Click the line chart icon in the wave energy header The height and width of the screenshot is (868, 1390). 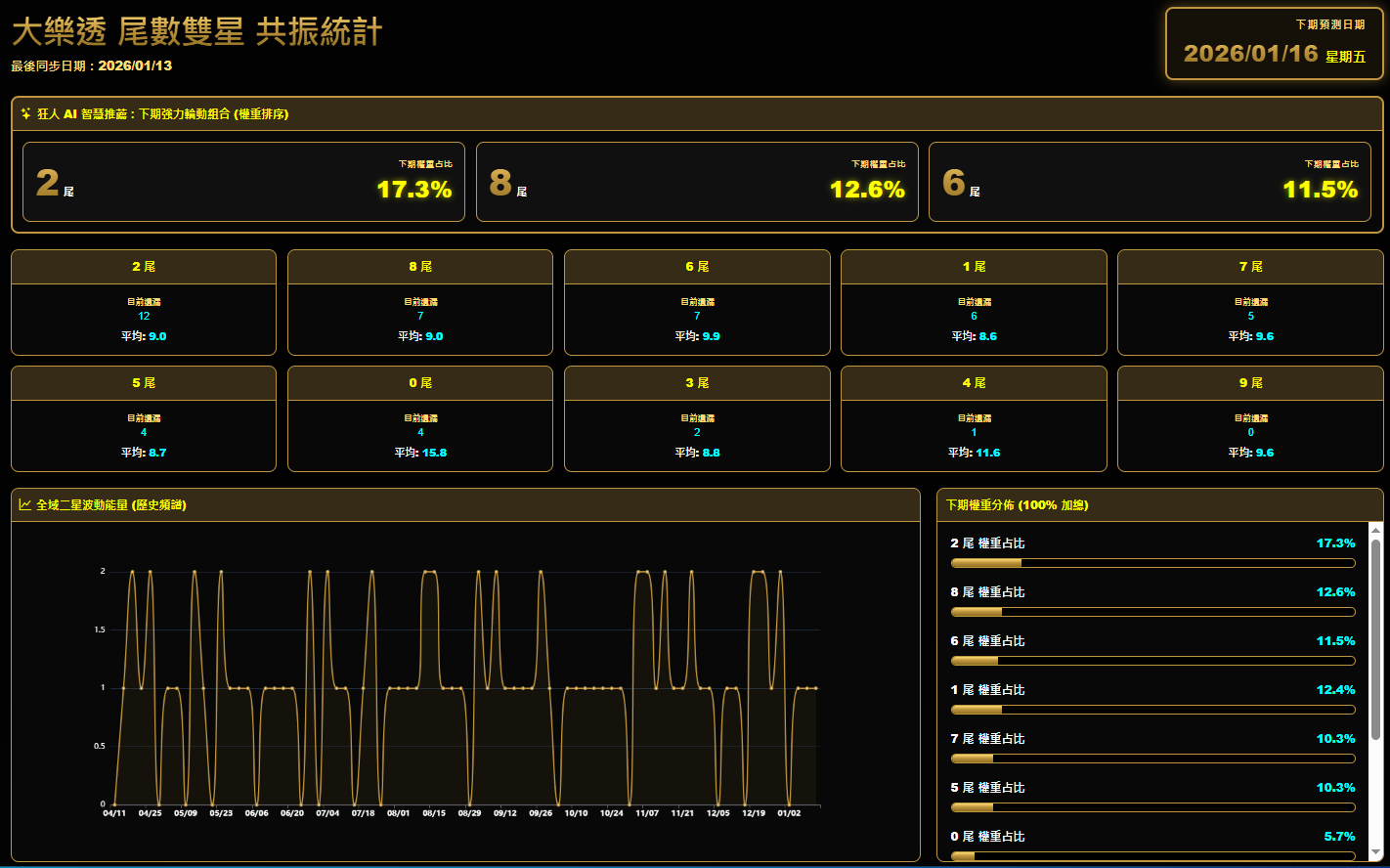(x=25, y=504)
